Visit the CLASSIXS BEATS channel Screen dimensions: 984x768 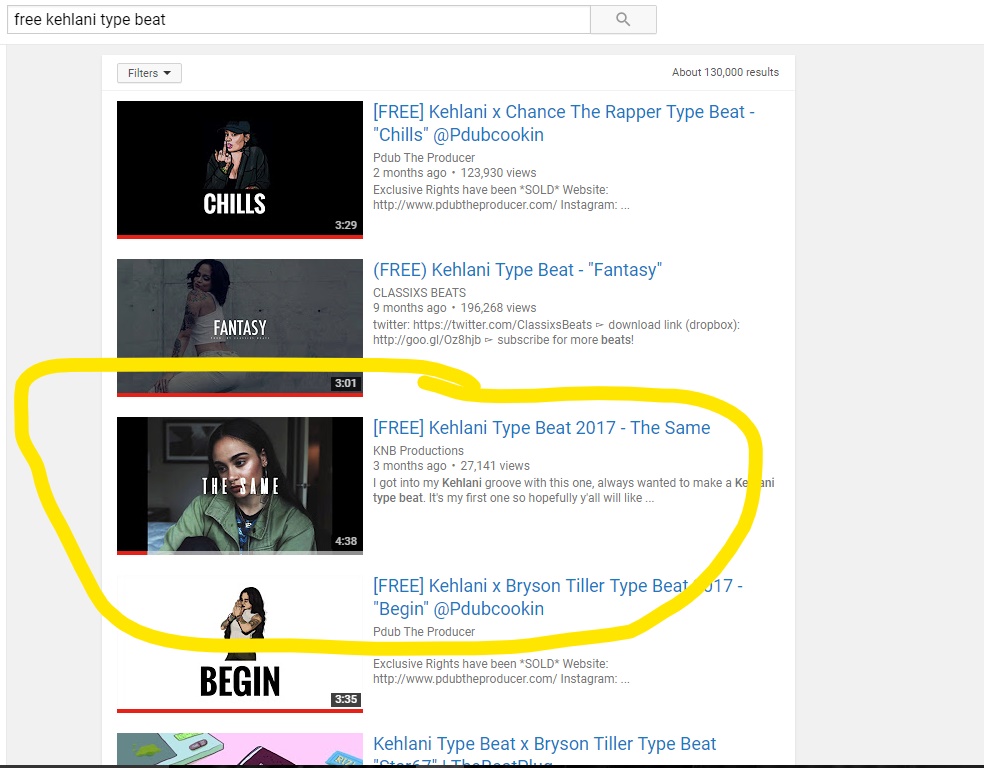click(419, 292)
